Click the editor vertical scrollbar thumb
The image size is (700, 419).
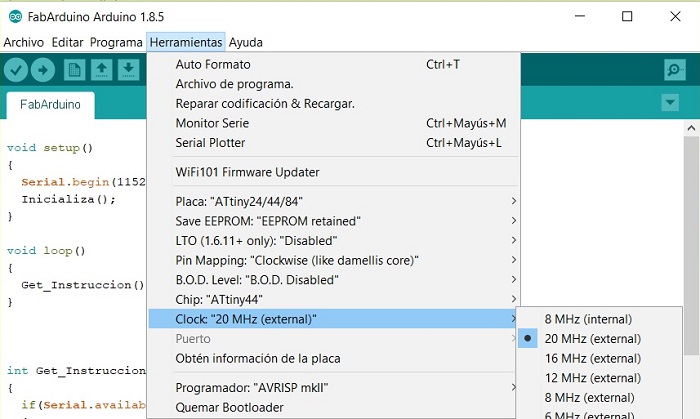point(692,246)
